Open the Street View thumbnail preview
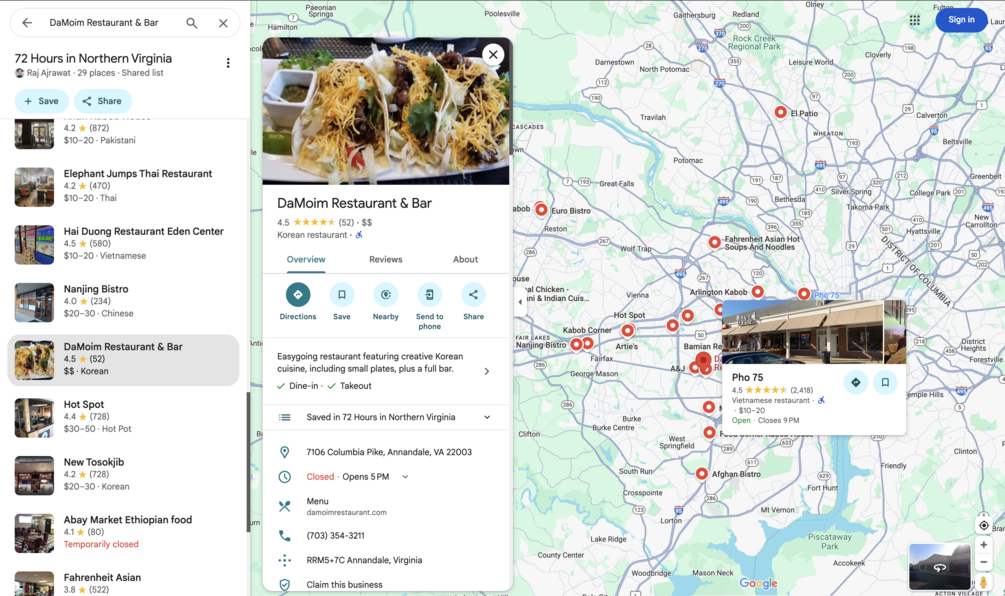The image size is (1005, 596). tap(939, 567)
